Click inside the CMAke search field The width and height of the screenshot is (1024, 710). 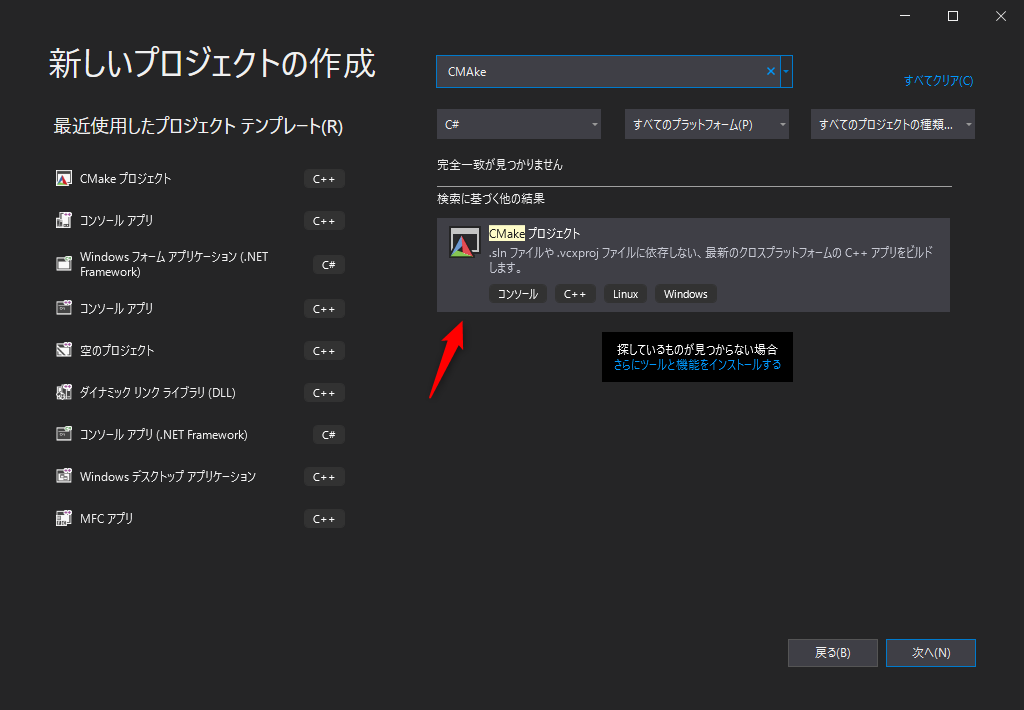pyautogui.click(x=600, y=71)
